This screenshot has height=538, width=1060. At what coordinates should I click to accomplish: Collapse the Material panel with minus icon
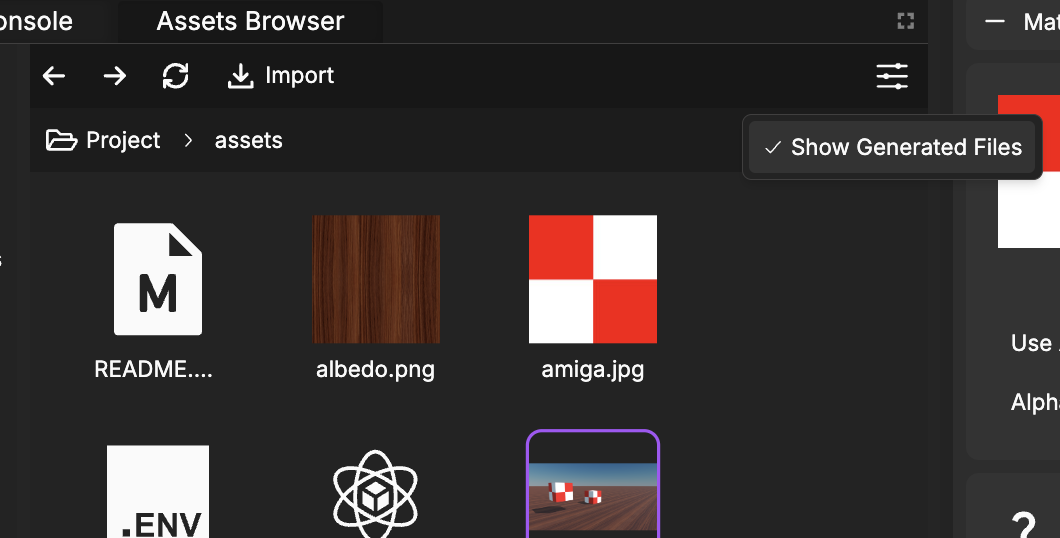(994, 22)
